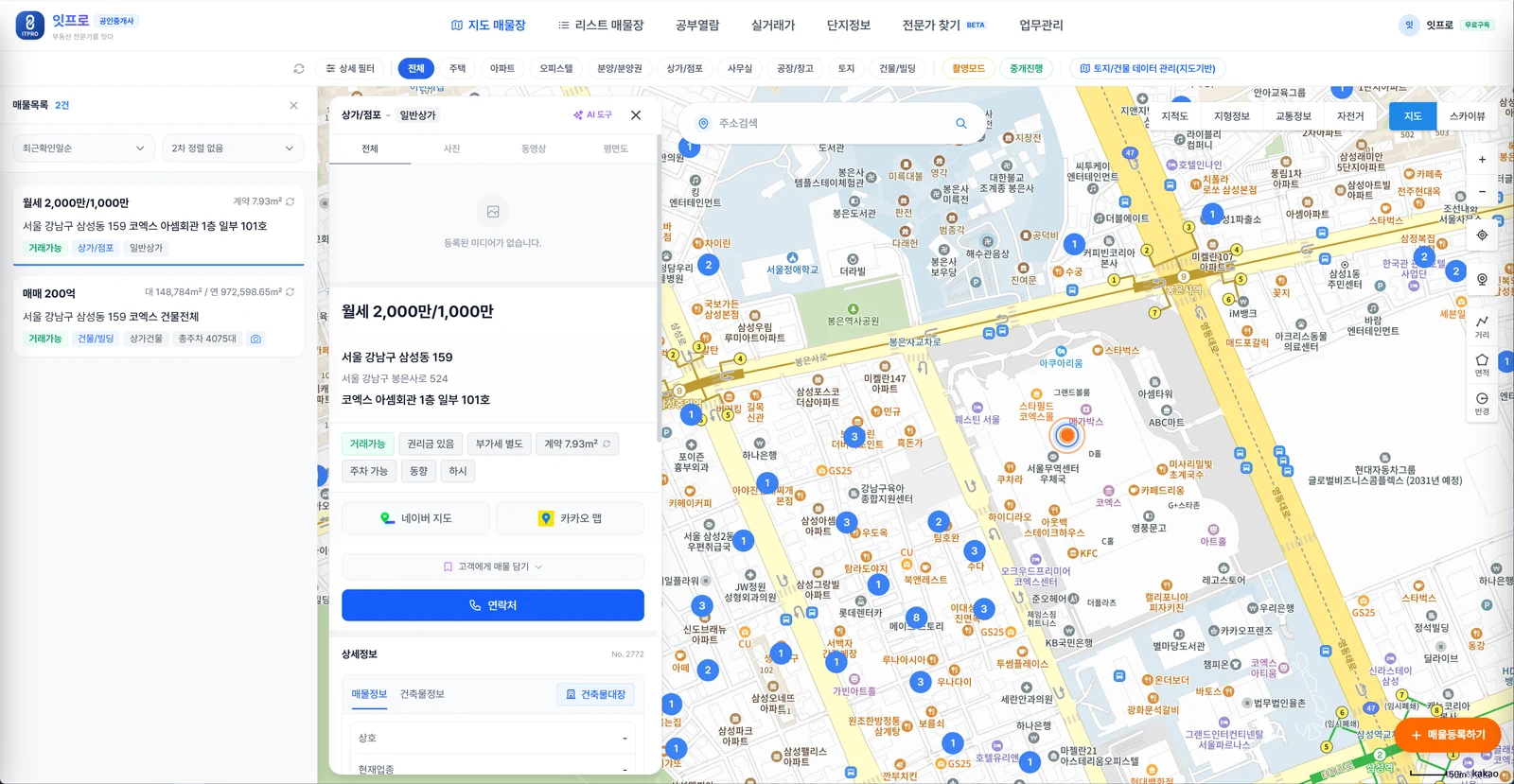Viewport: 1514px width, 784px height.
Task: Switch map type to 스카이뷰
Action: 1467,116
